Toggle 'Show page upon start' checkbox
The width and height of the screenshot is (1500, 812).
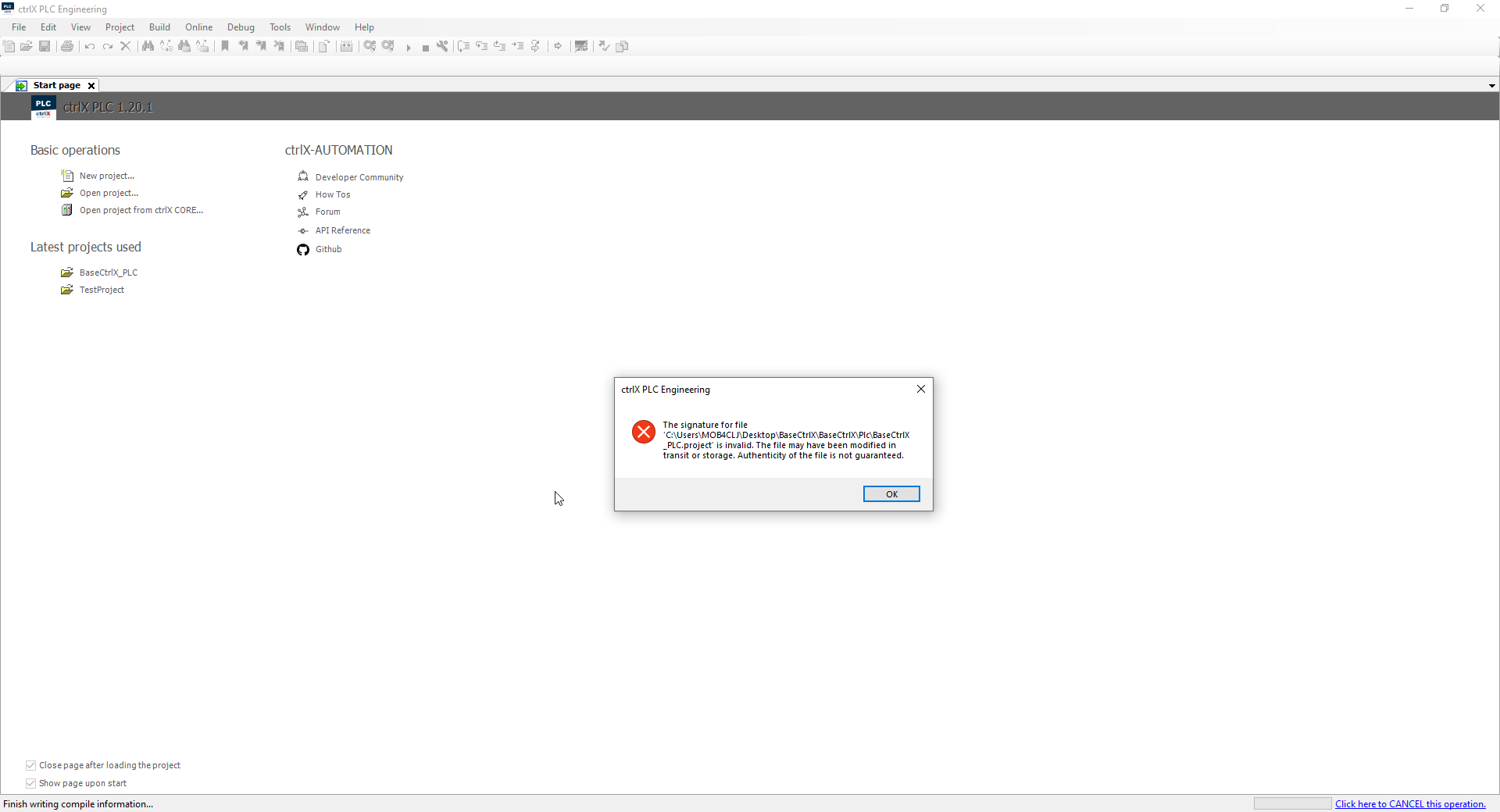click(x=30, y=783)
